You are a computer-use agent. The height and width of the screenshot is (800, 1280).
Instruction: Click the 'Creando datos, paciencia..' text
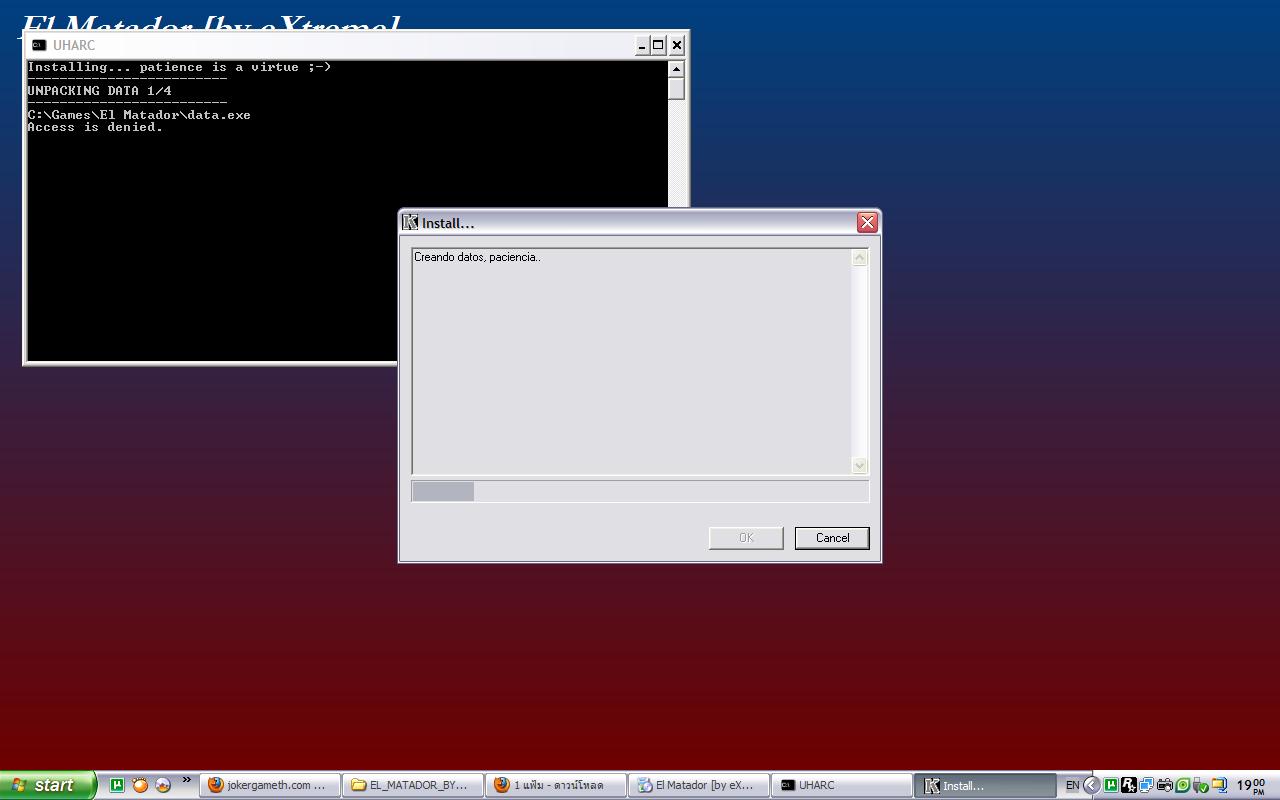point(477,257)
